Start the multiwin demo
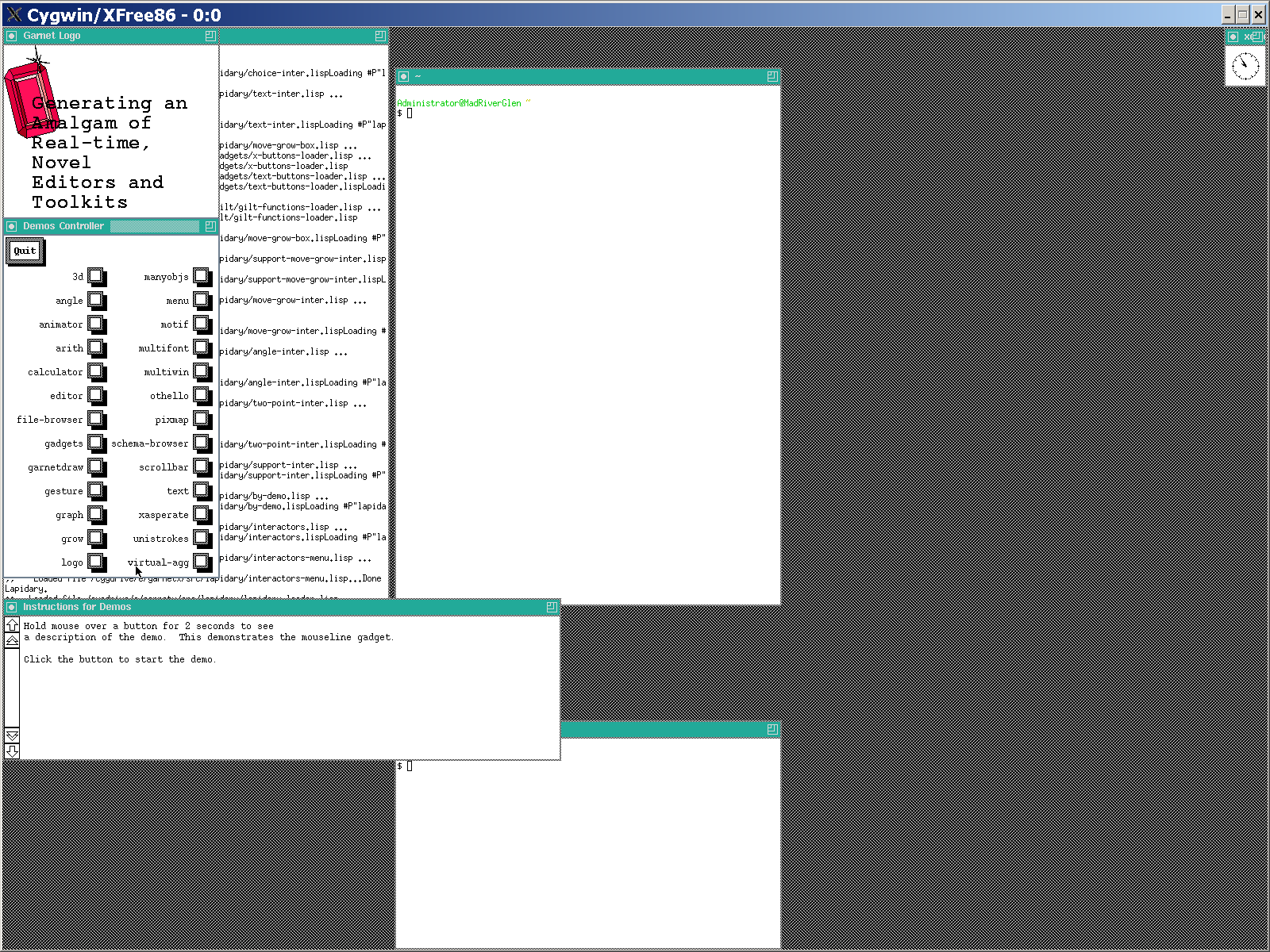This screenshot has height=952, width=1270. 202,372
